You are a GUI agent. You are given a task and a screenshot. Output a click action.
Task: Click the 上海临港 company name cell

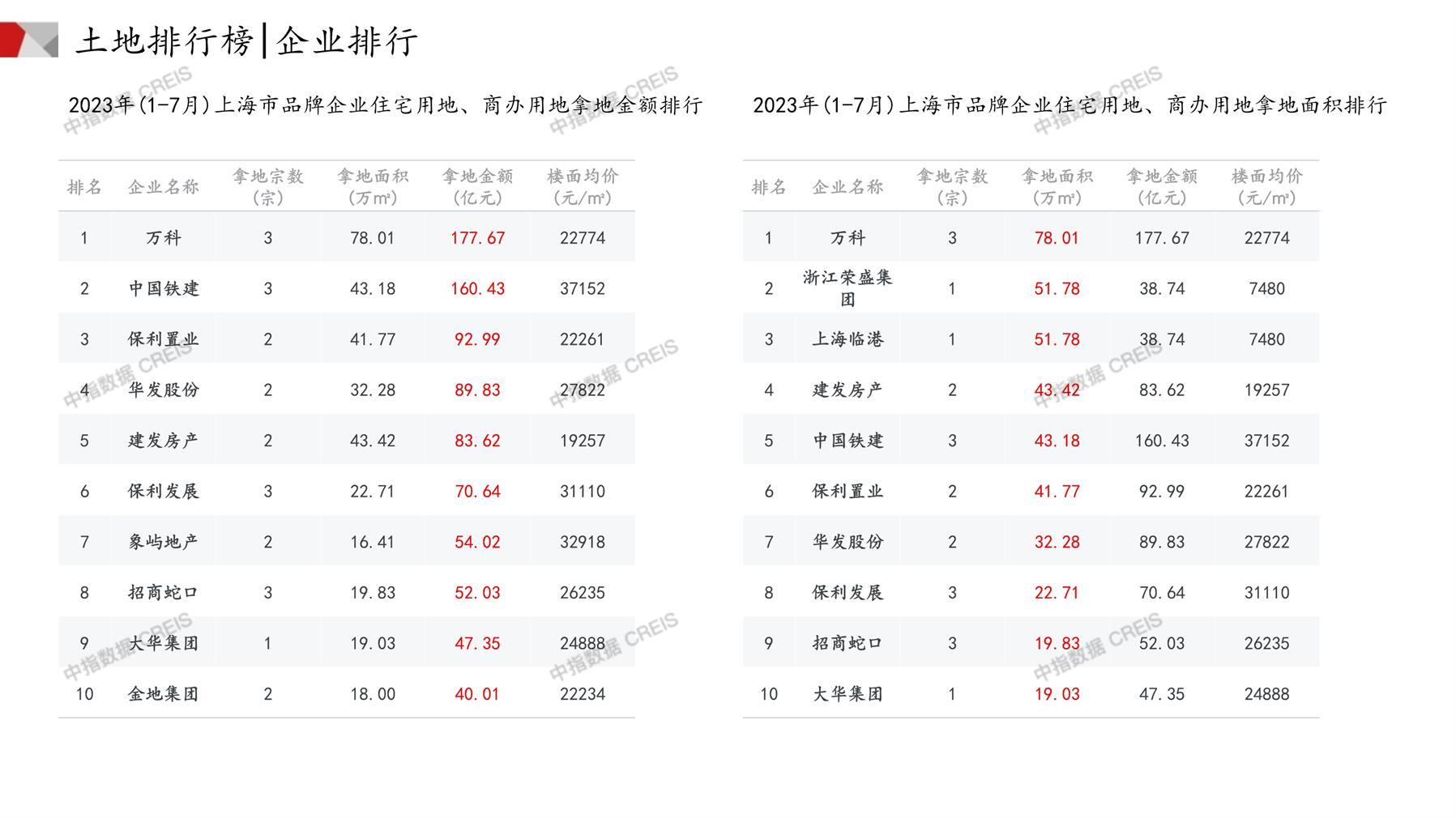pos(848,339)
